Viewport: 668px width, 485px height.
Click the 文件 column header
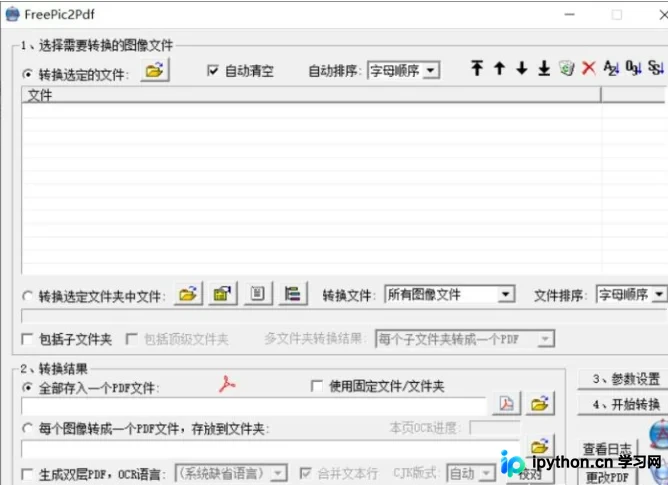[x=311, y=95]
